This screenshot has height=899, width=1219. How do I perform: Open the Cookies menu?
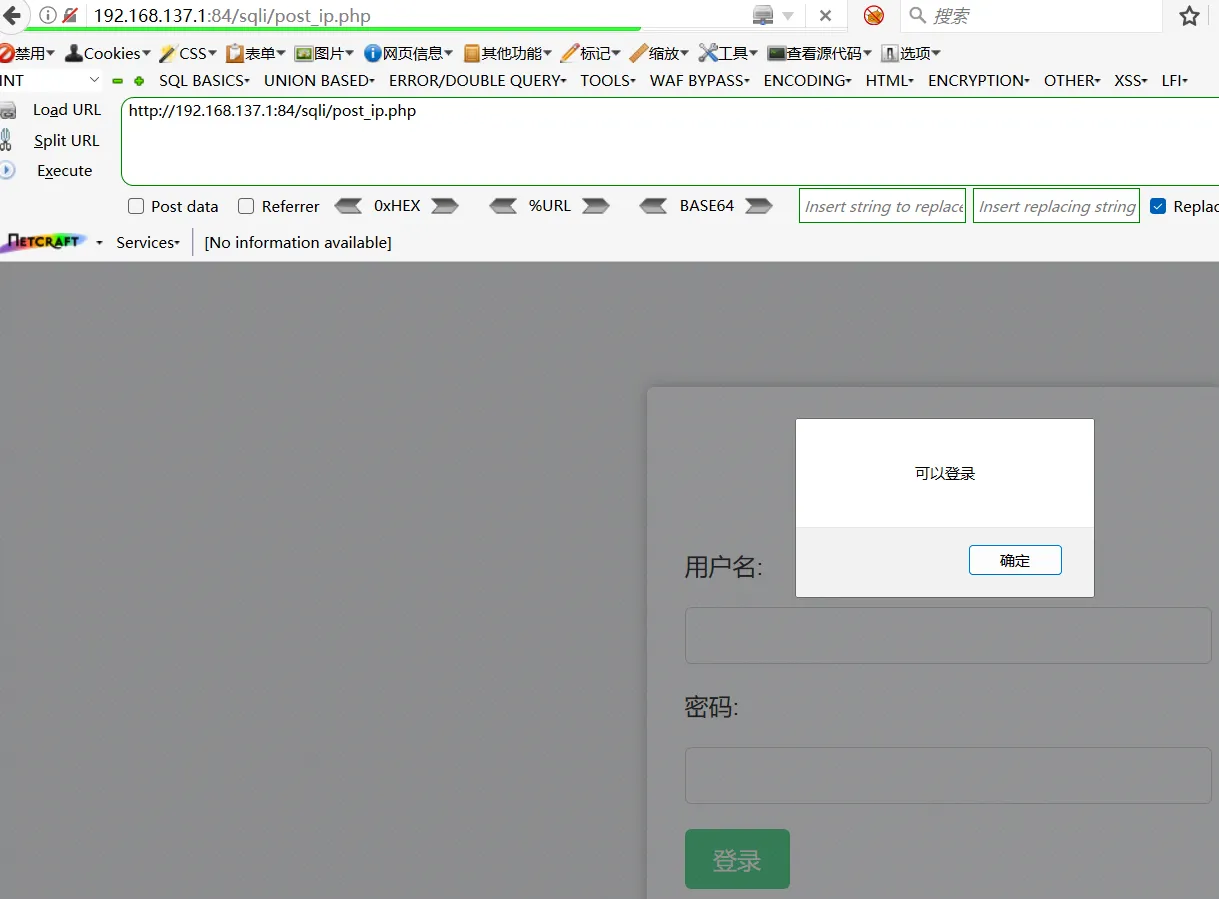click(108, 53)
